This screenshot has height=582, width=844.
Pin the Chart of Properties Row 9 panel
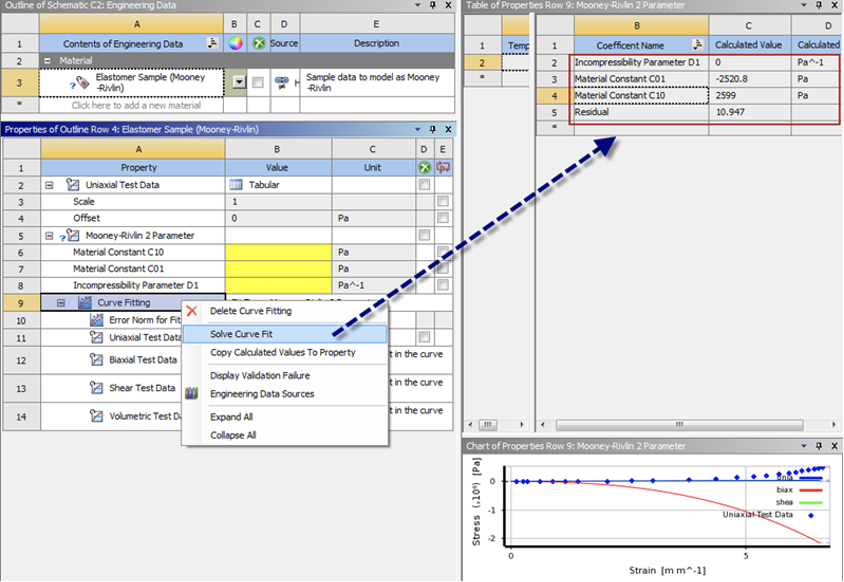click(819, 446)
